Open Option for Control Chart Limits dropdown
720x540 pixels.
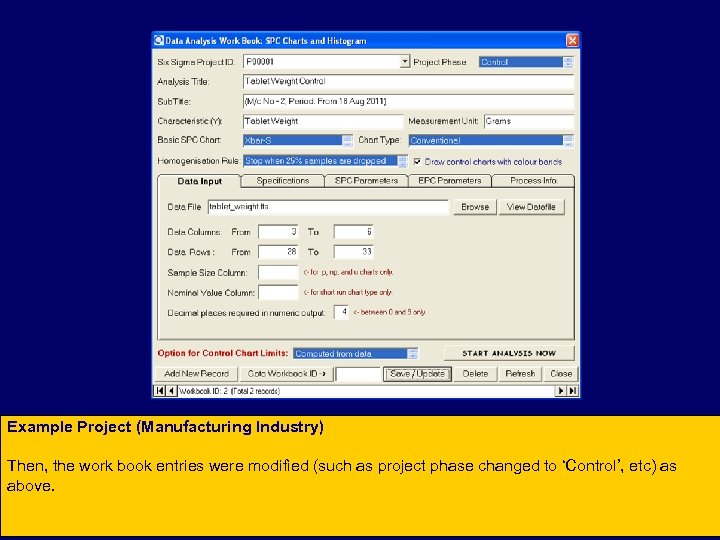point(412,354)
